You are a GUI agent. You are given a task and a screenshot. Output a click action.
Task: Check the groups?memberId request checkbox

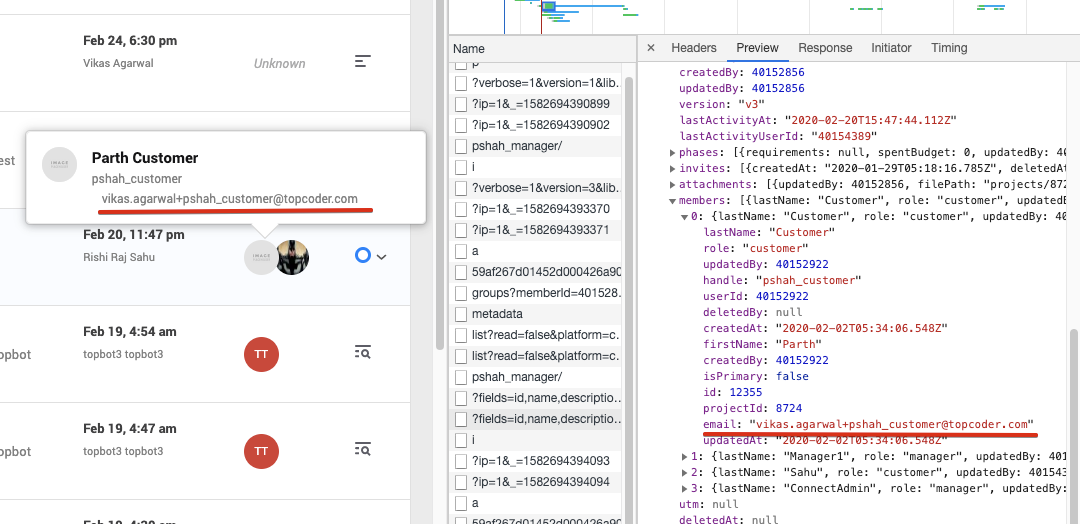tap(461, 293)
